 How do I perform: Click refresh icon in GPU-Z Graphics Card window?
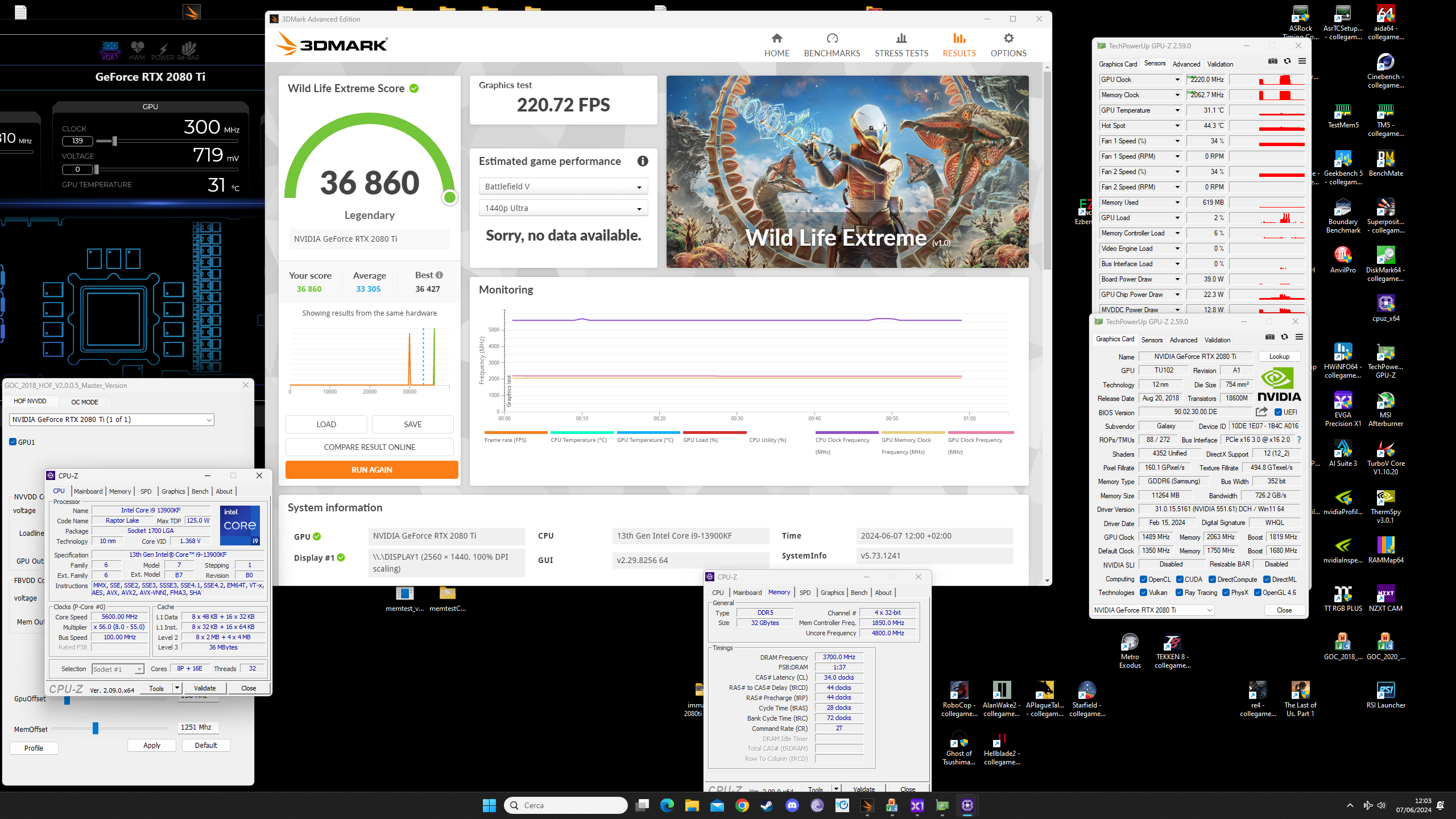pyautogui.click(x=1284, y=337)
